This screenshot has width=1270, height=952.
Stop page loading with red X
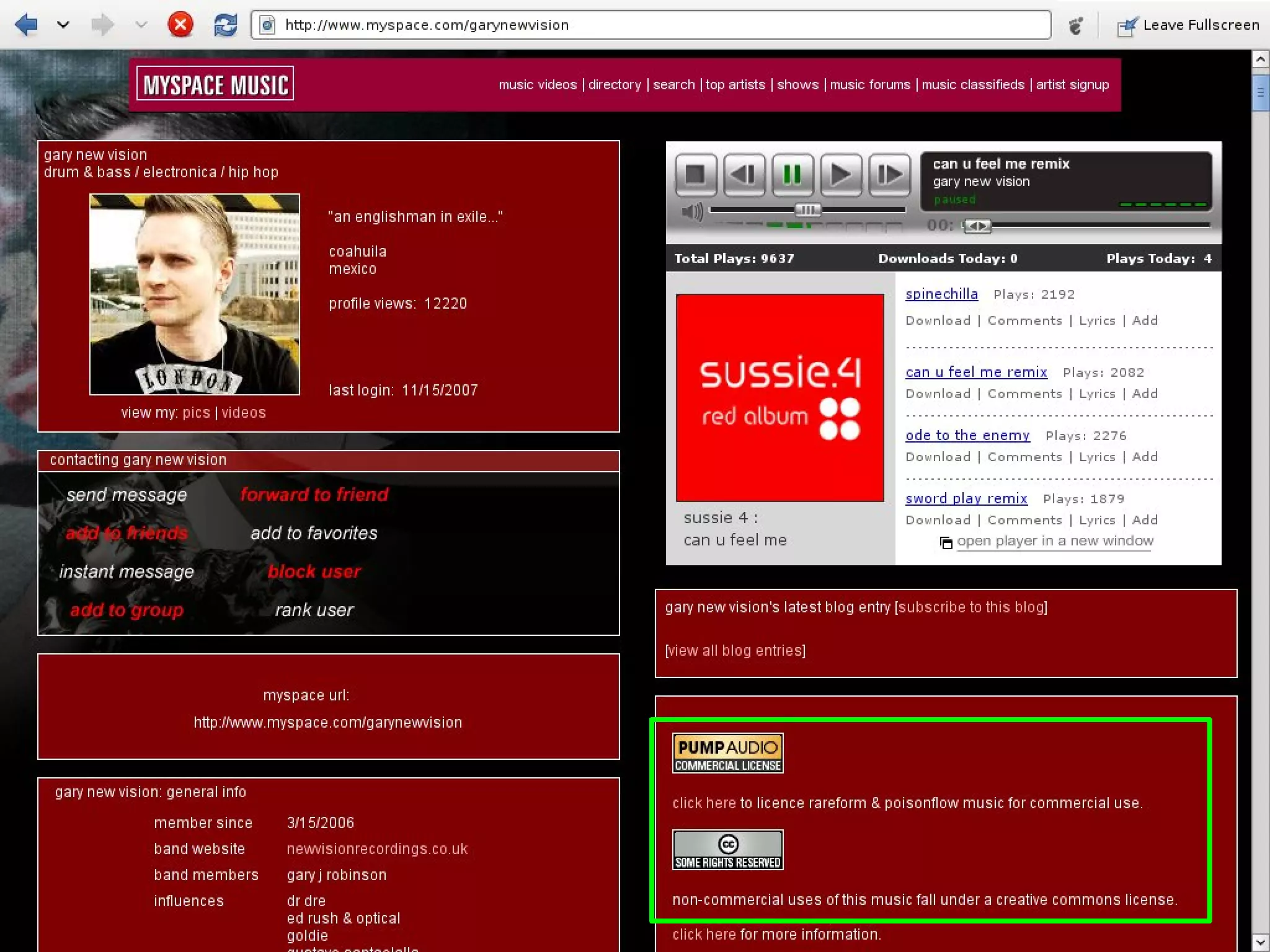click(180, 25)
